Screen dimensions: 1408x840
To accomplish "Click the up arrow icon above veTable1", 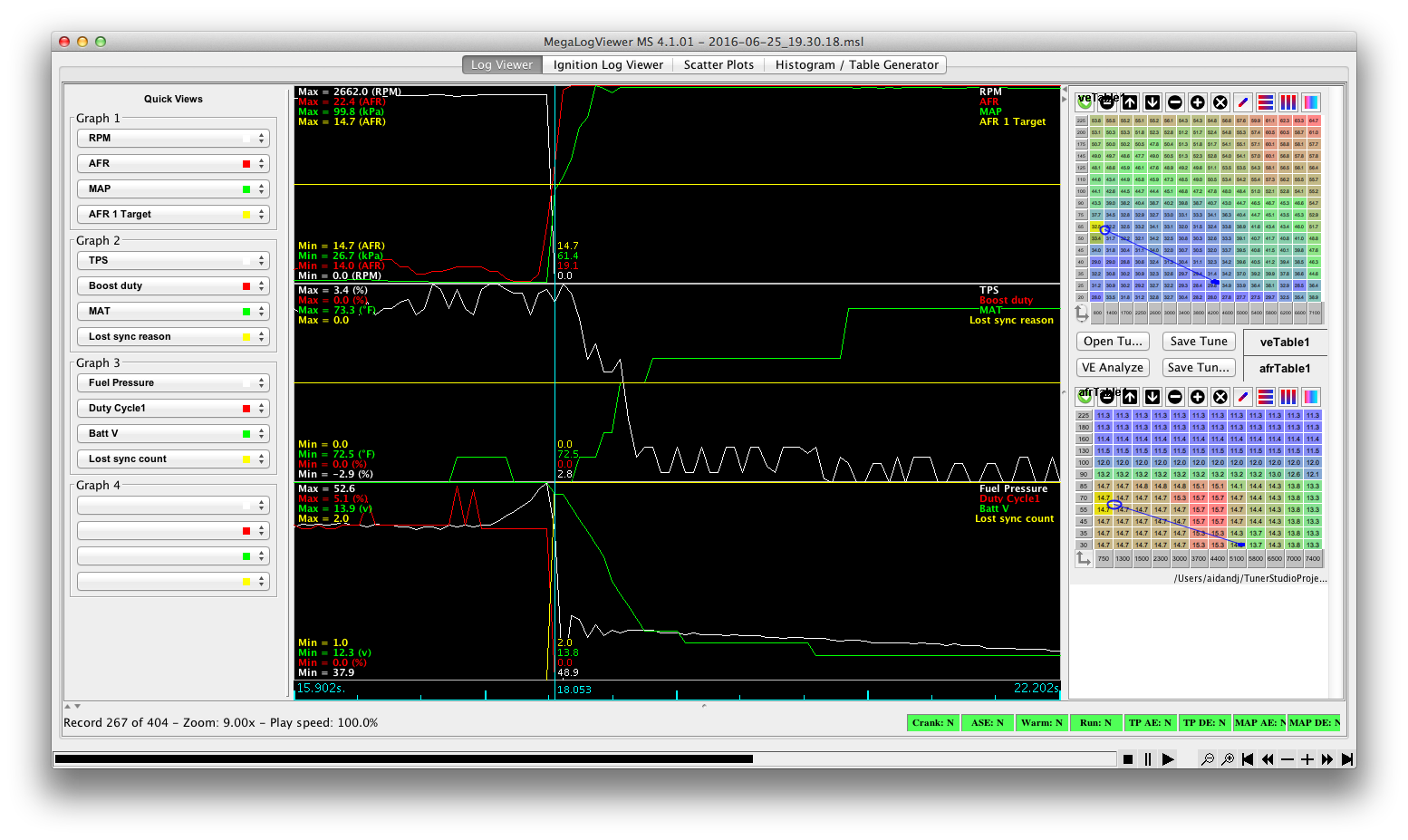I will click(x=1130, y=102).
